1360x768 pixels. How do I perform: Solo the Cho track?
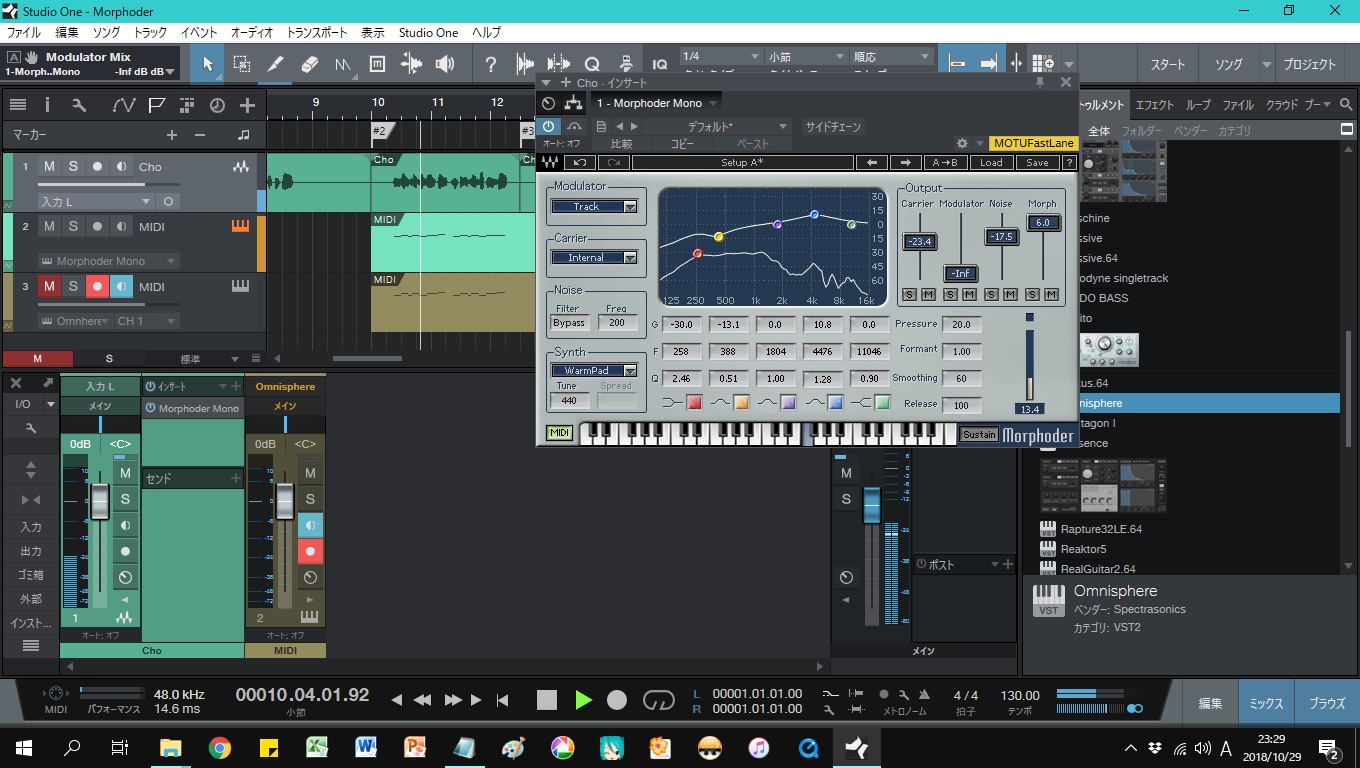click(x=74, y=166)
